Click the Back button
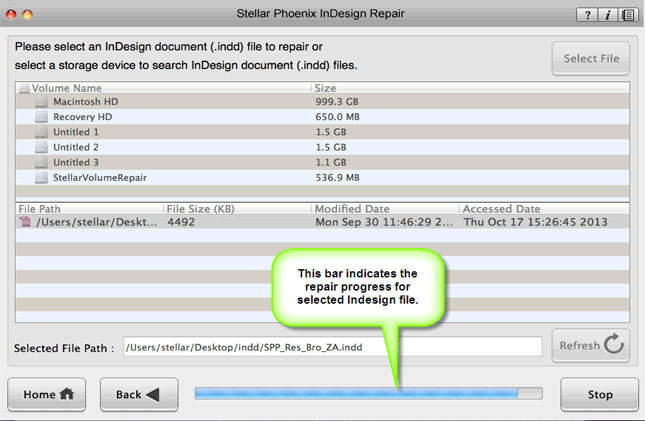645x421 pixels. (138, 394)
